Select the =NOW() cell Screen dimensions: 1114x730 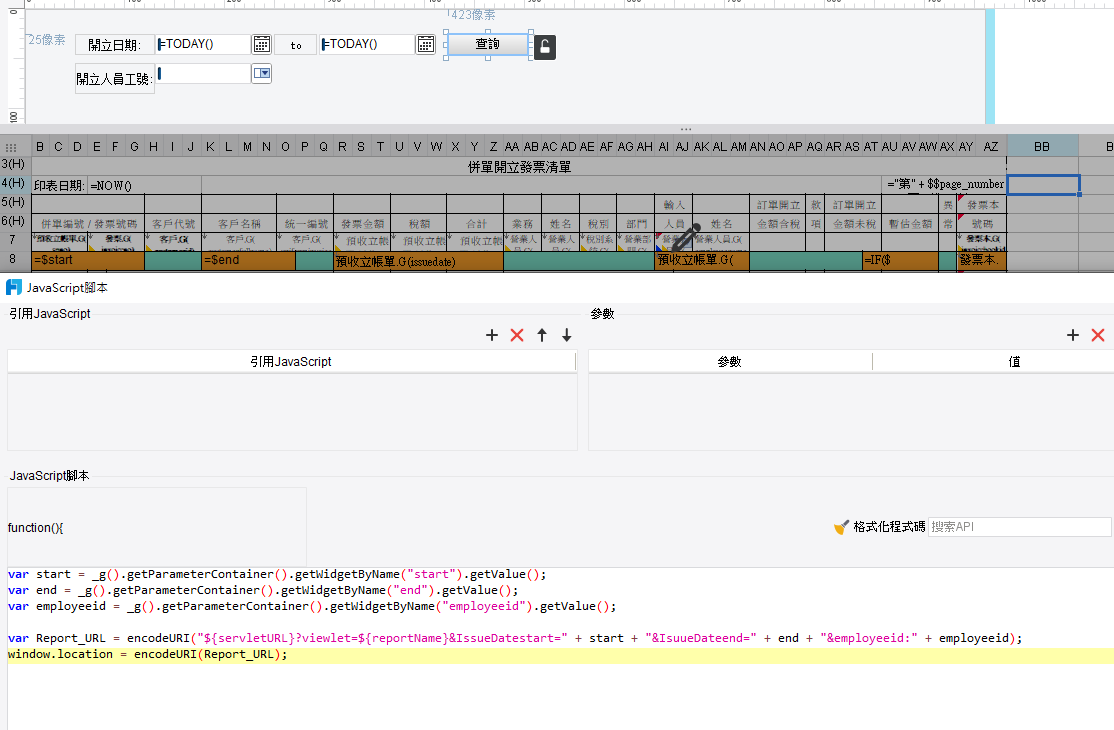[x=144, y=185]
